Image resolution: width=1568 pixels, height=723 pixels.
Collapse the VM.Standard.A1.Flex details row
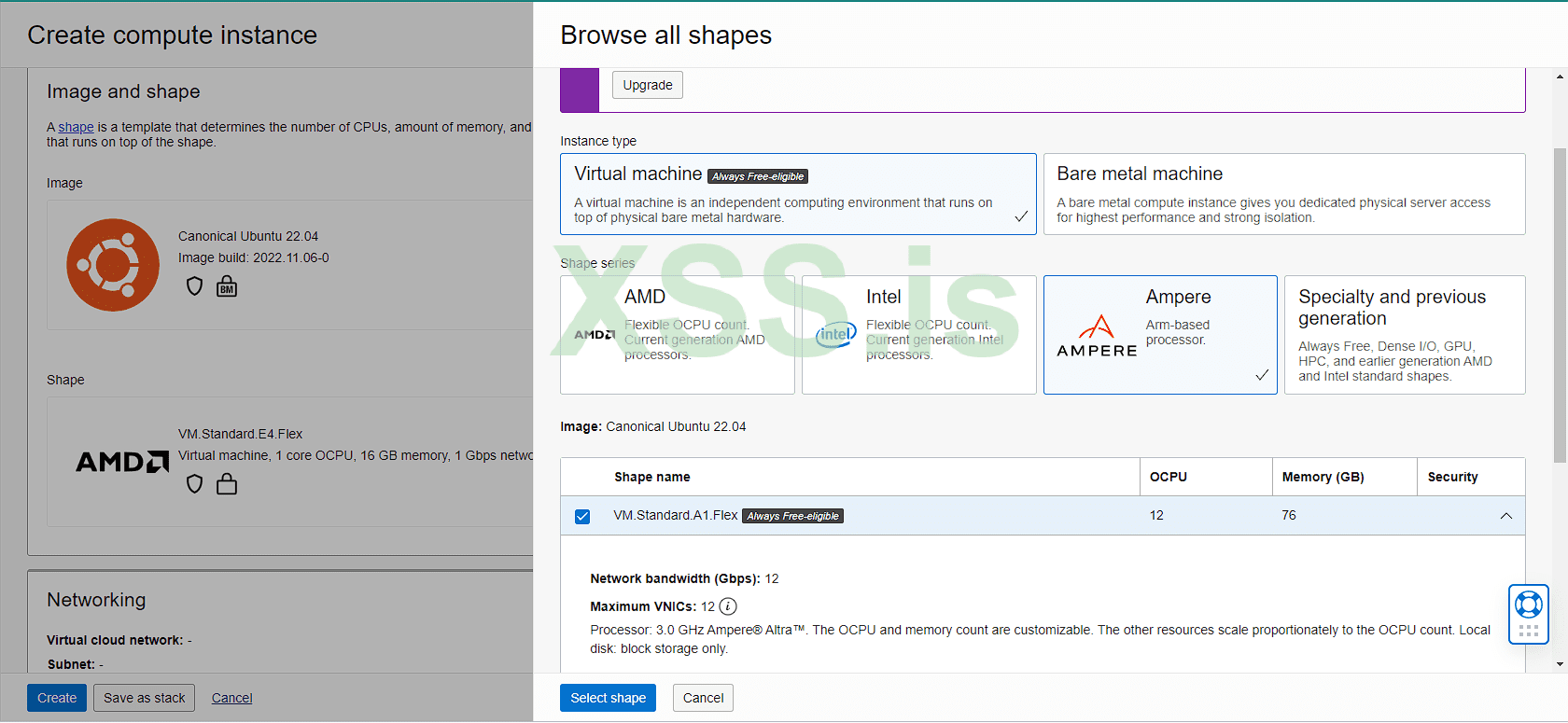(x=1506, y=516)
